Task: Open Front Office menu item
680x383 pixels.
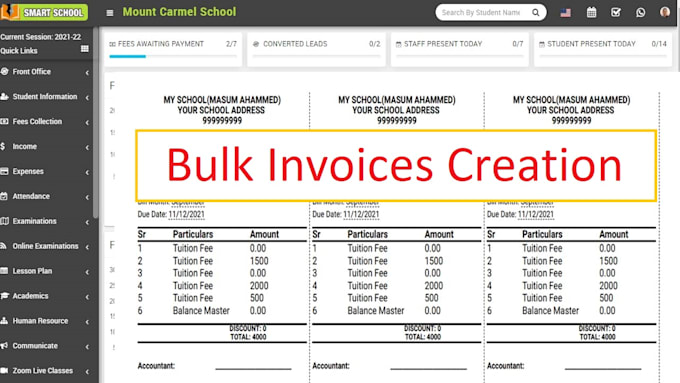Action: pyautogui.click(x=46, y=72)
